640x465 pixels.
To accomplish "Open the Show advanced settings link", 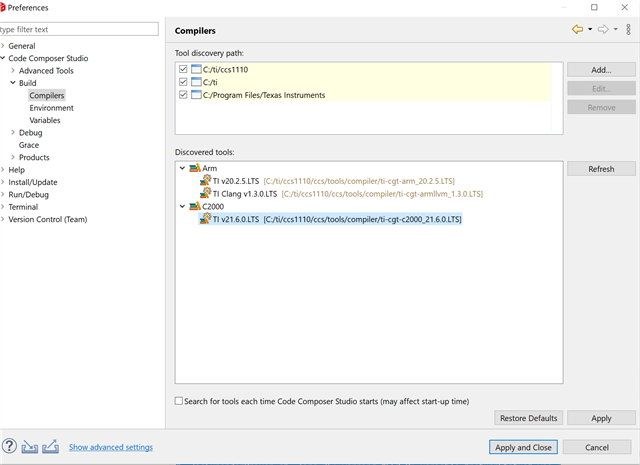I will [x=111, y=447].
